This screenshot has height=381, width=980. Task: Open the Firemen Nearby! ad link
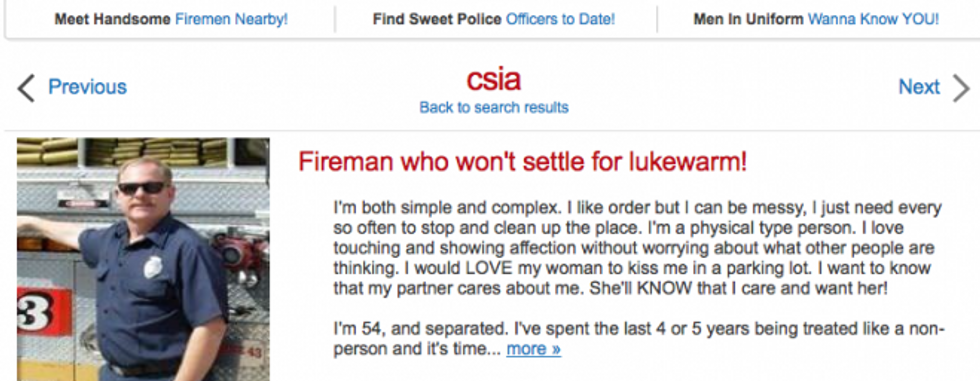point(231,19)
